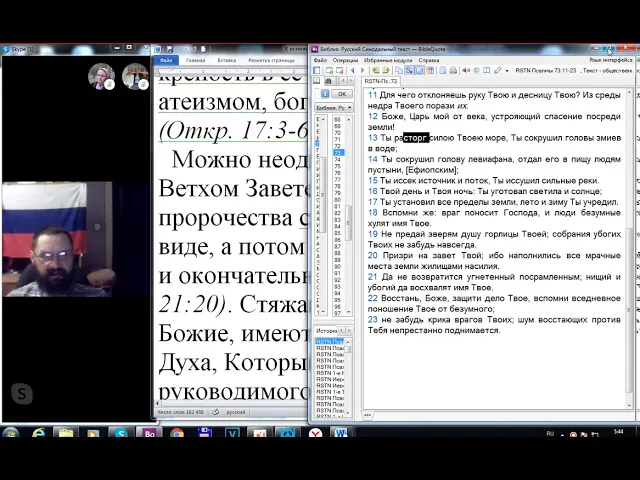This screenshot has height=480, width=640.
Task: Click the Skype logo button in call window
Action: pos(22,393)
